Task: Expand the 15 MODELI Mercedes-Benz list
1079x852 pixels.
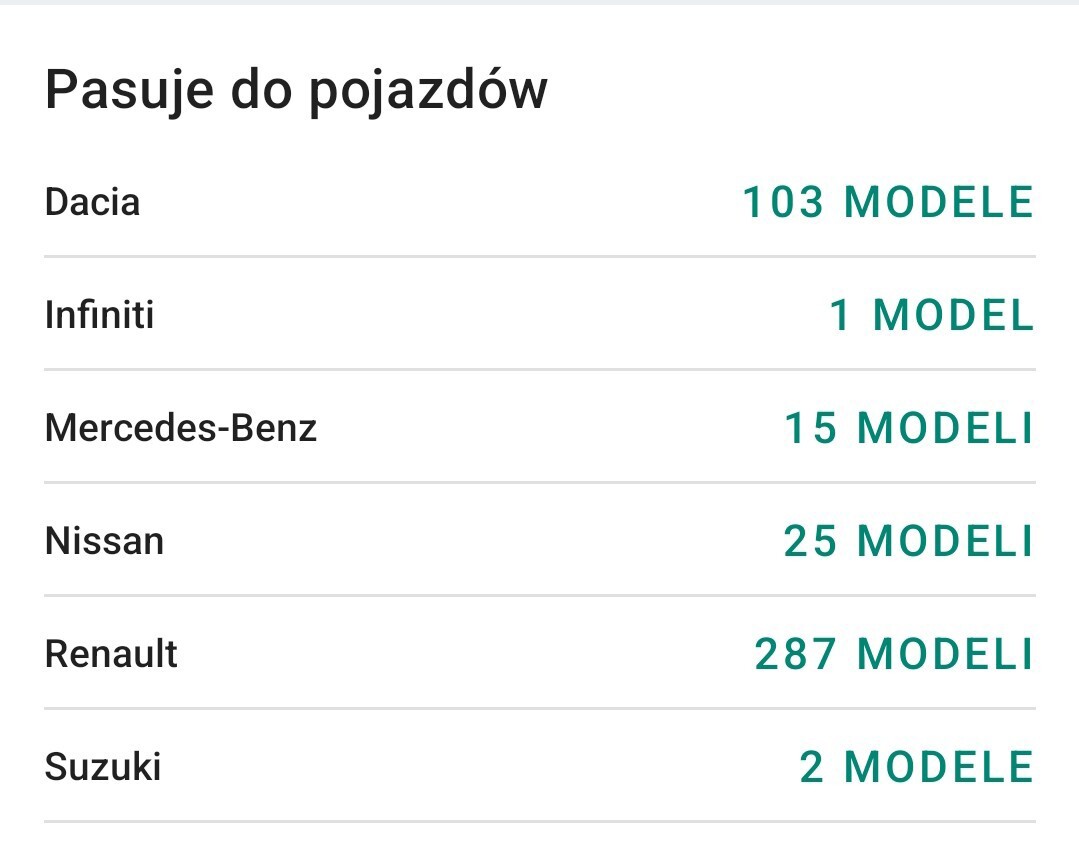Action: click(908, 429)
